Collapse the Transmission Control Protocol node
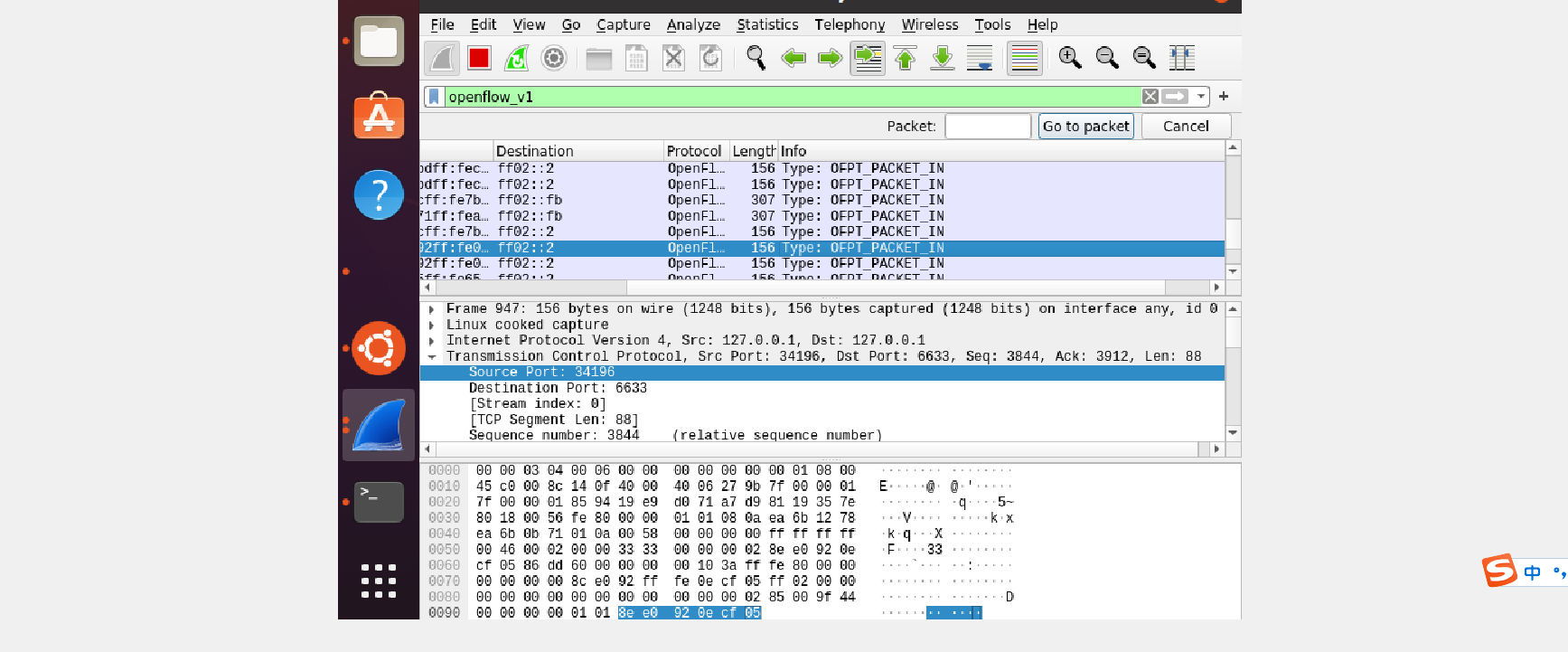 pyautogui.click(x=432, y=357)
